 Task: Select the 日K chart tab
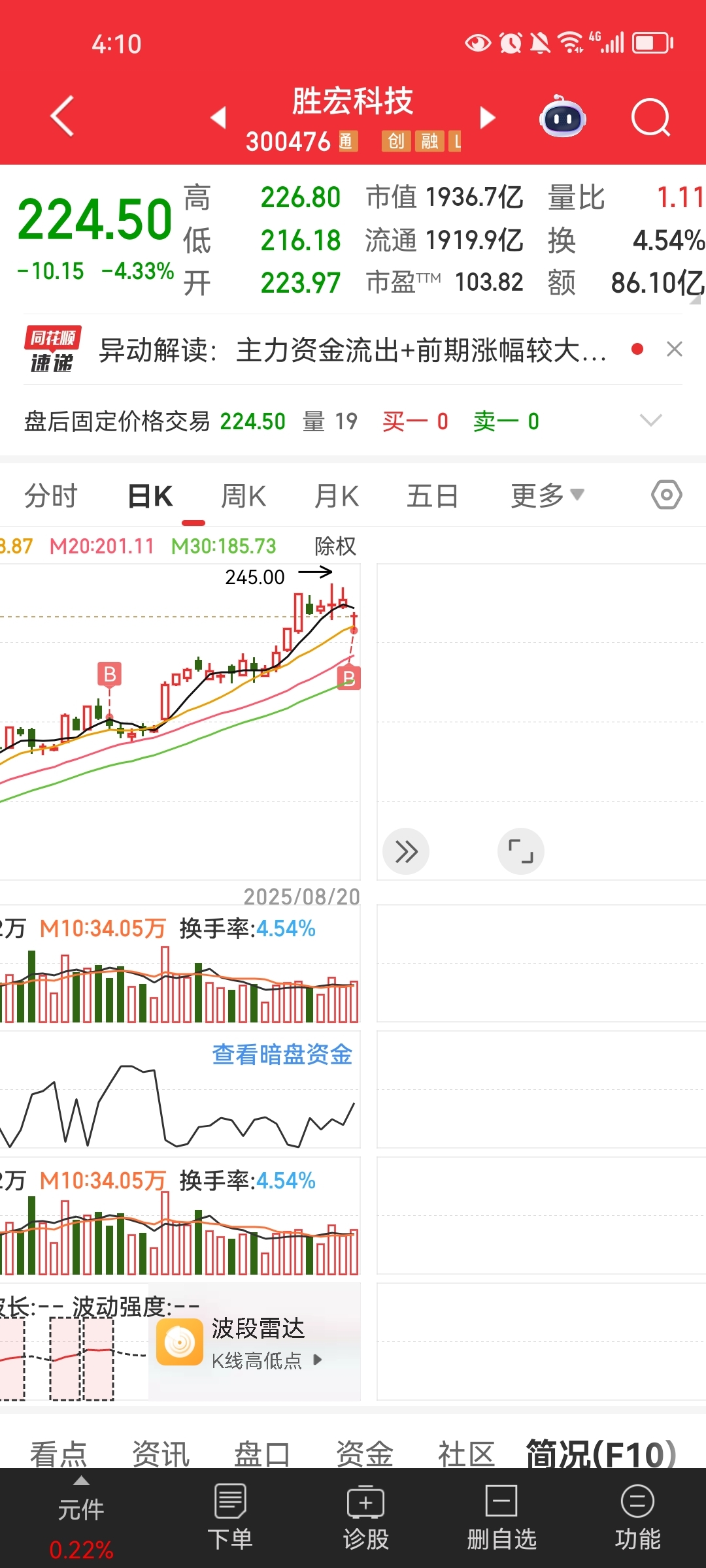(x=150, y=496)
